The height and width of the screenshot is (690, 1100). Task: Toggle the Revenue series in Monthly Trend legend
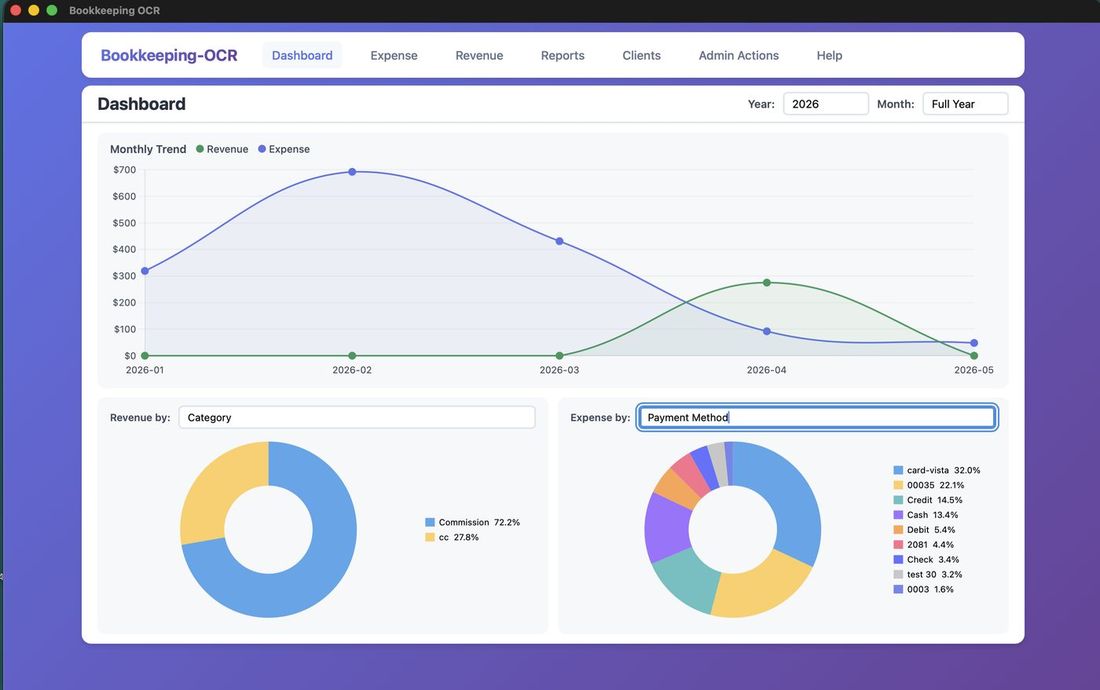click(x=222, y=148)
